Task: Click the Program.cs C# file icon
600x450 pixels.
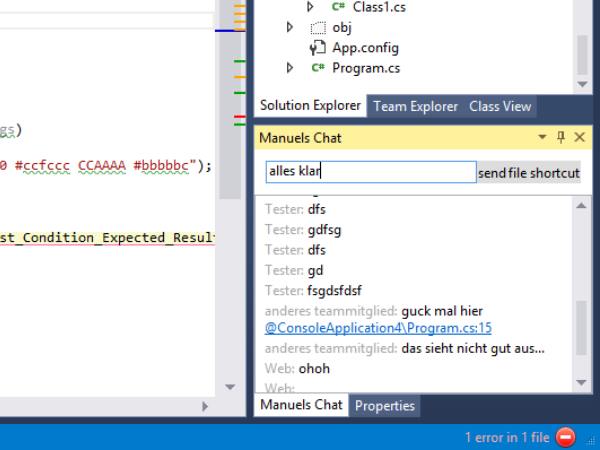Action: pos(318,68)
